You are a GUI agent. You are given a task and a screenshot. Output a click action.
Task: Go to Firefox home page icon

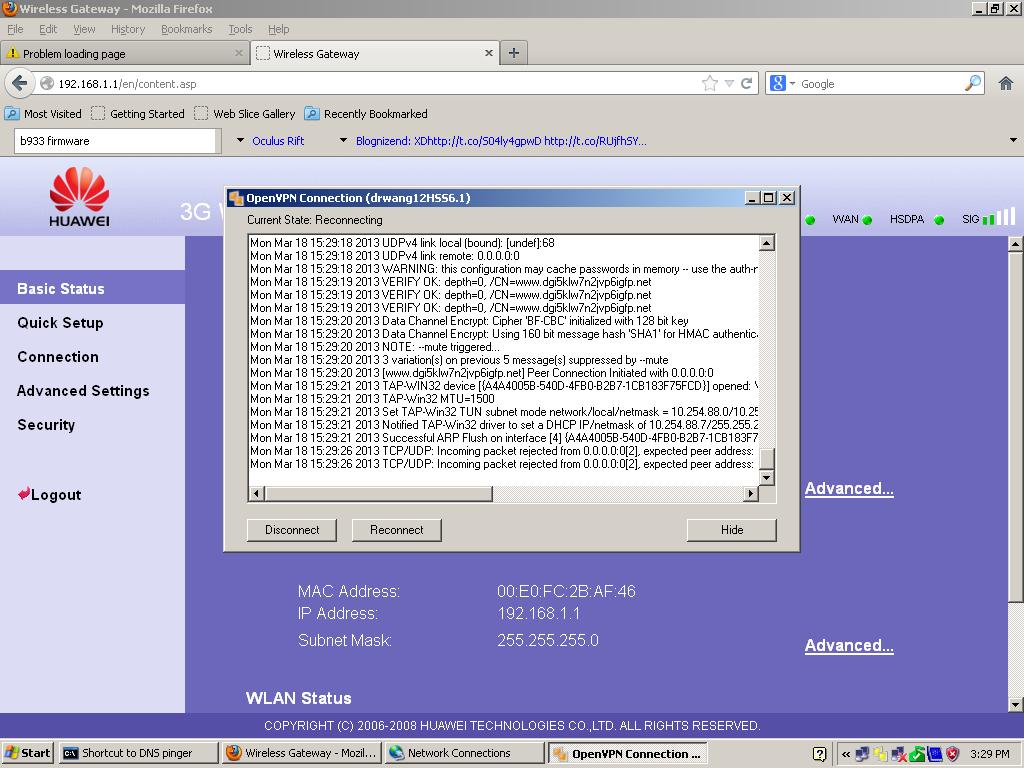pos(1006,84)
